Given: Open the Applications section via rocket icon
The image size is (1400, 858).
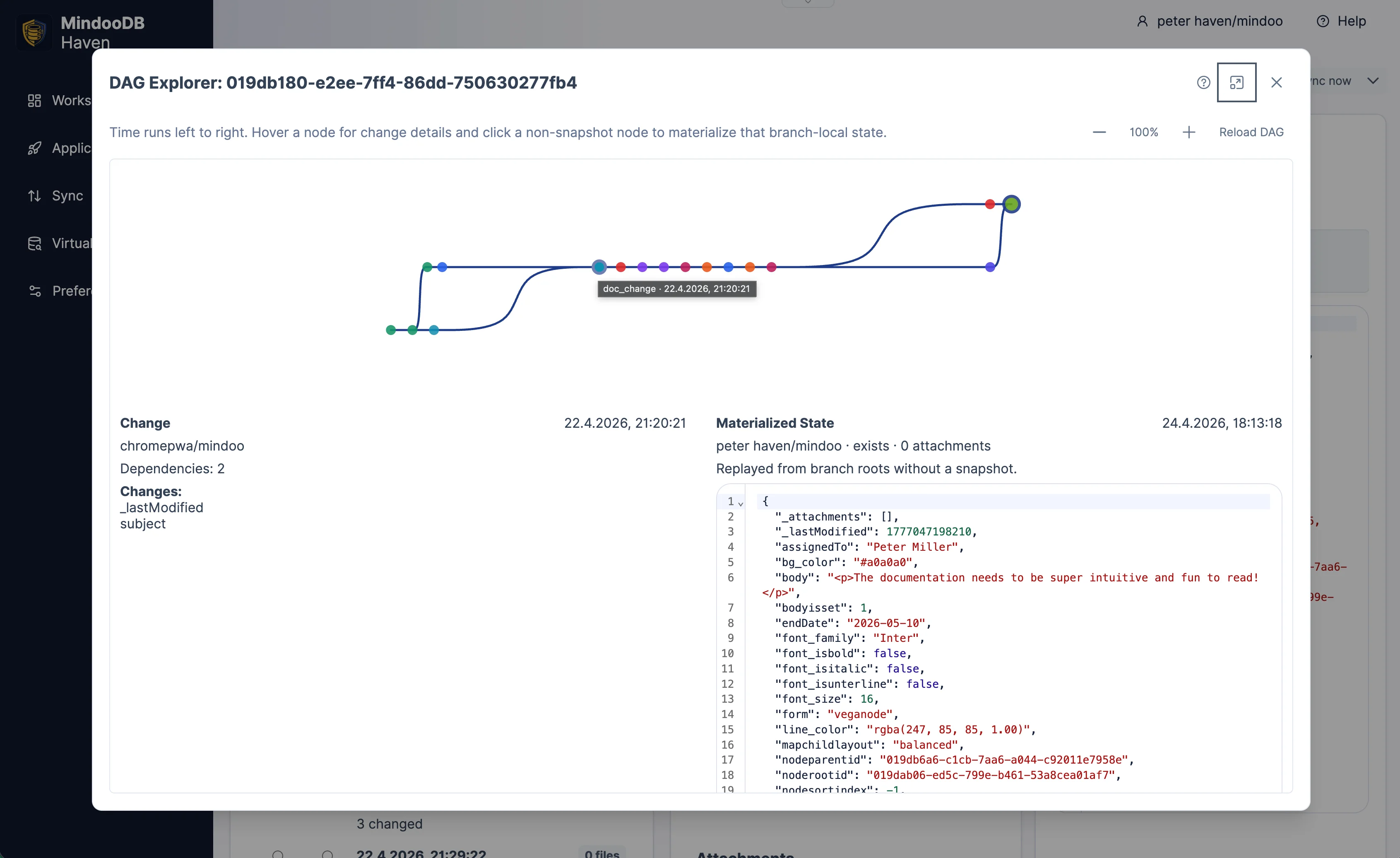Looking at the screenshot, I should [x=34, y=148].
